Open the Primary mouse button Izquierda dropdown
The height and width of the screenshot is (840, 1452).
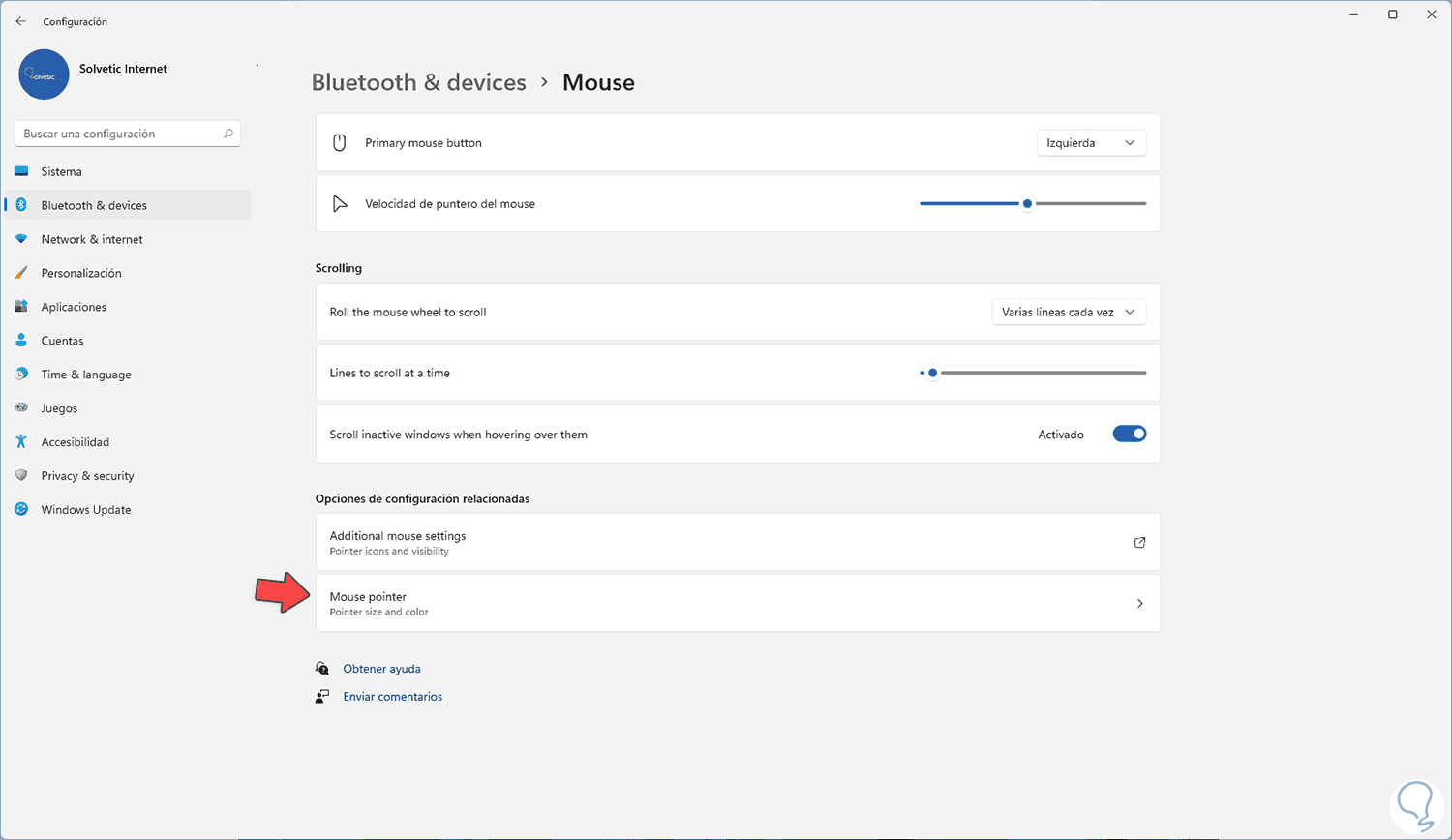coord(1091,143)
